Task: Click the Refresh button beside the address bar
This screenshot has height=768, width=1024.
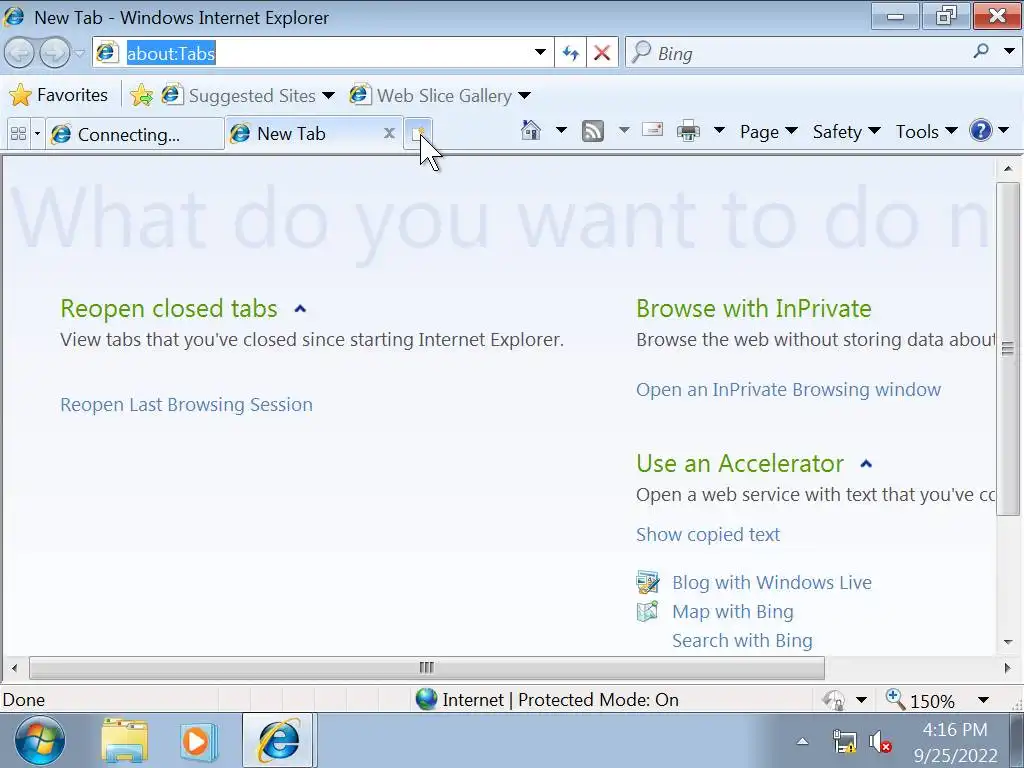Action: click(x=571, y=53)
